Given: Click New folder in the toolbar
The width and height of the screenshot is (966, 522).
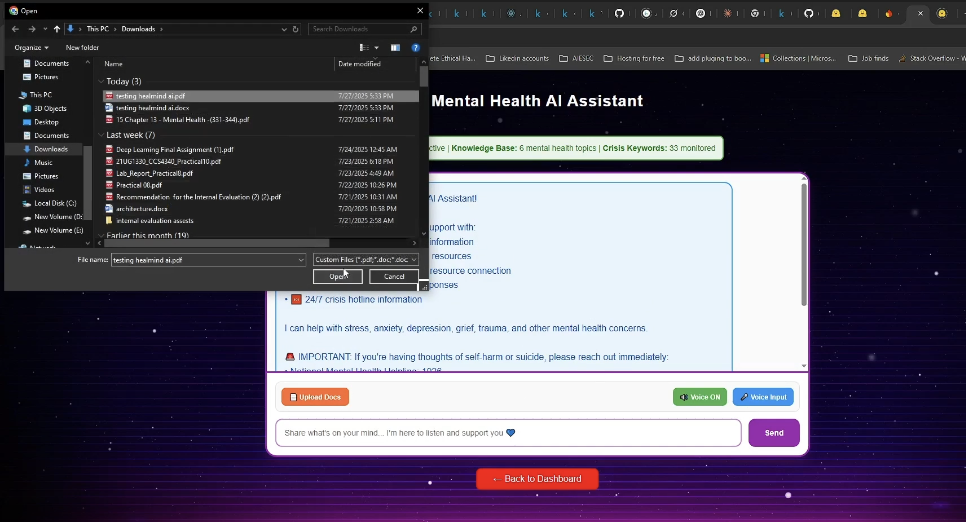Looking at the screenshot, I should pos(82,47).
